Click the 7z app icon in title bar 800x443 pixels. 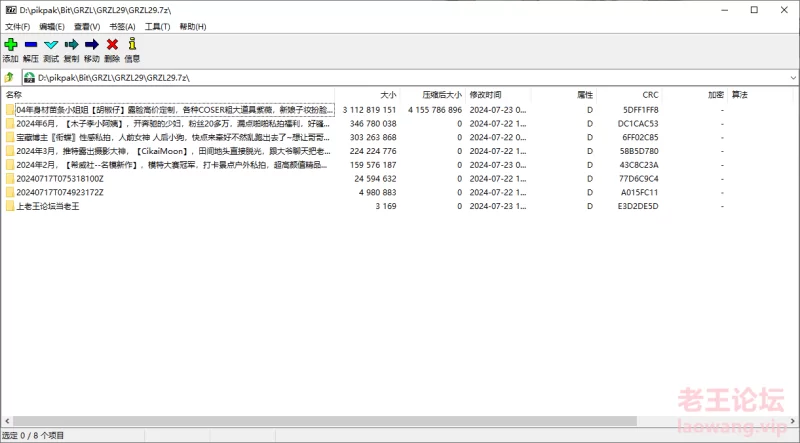point(11,10)
